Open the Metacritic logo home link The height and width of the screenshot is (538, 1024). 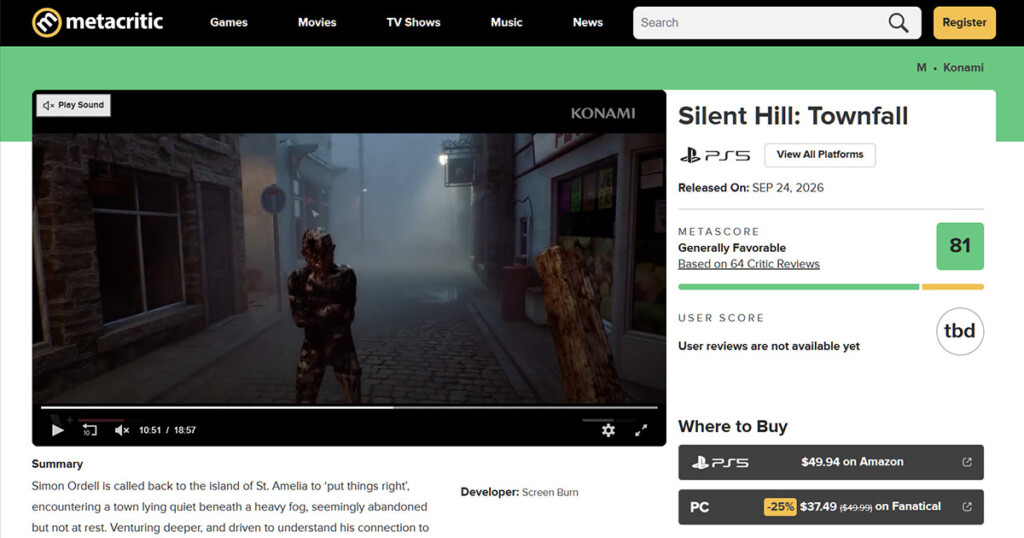[98, 22]
